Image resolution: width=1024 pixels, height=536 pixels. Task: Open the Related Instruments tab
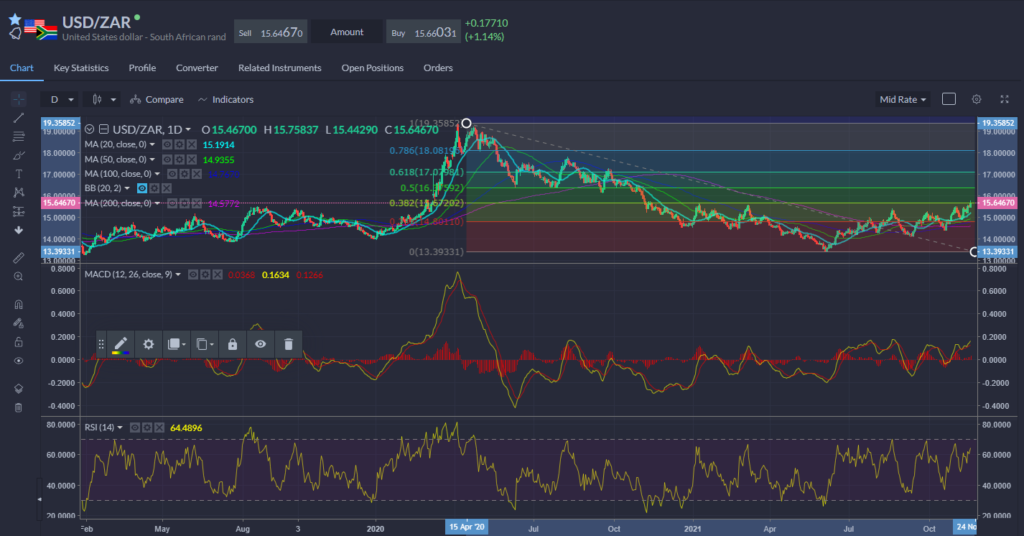point(279,68)
